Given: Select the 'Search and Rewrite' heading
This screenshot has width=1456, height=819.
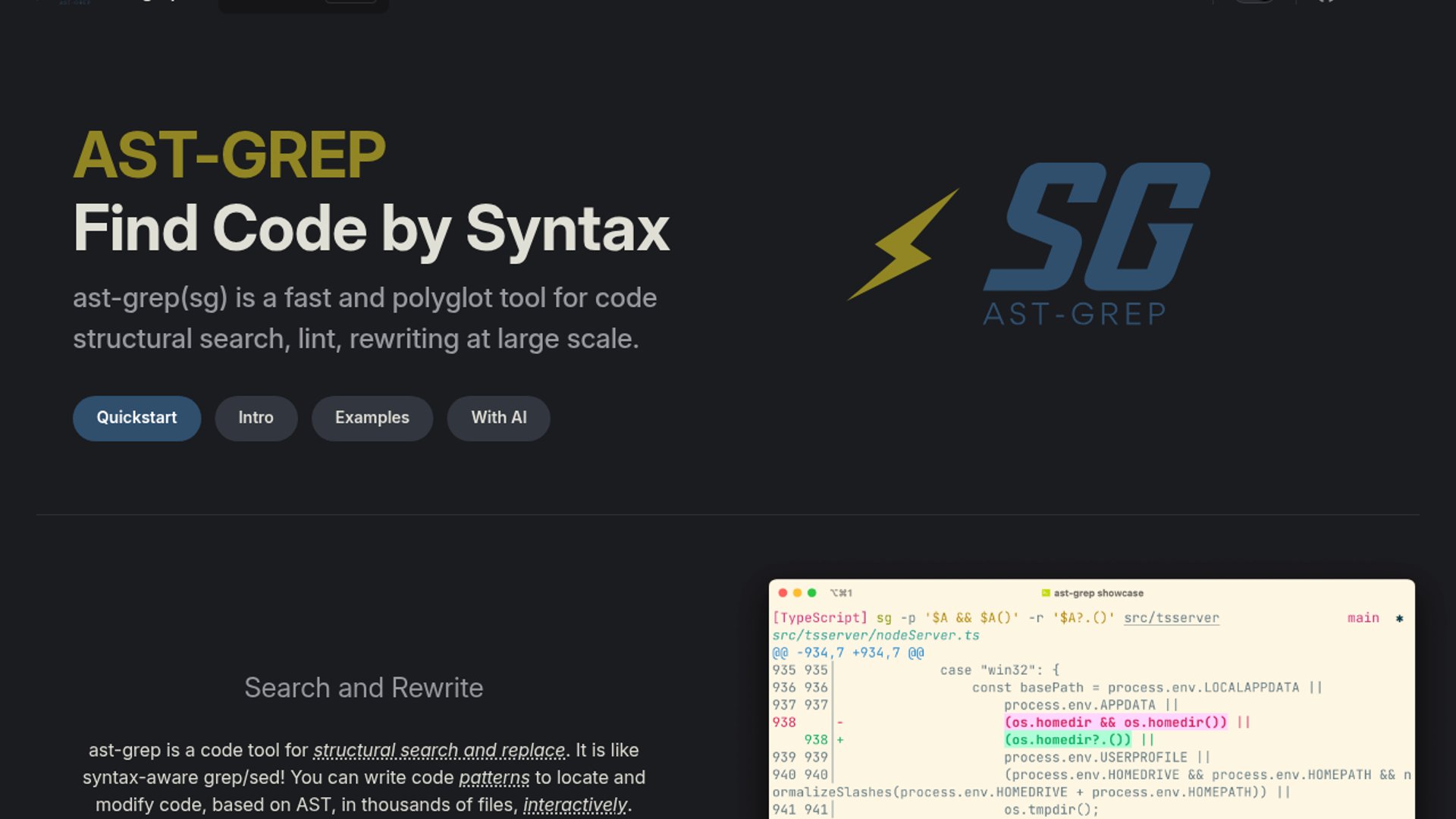Looking at the screenshot, I should coord(364,688).
